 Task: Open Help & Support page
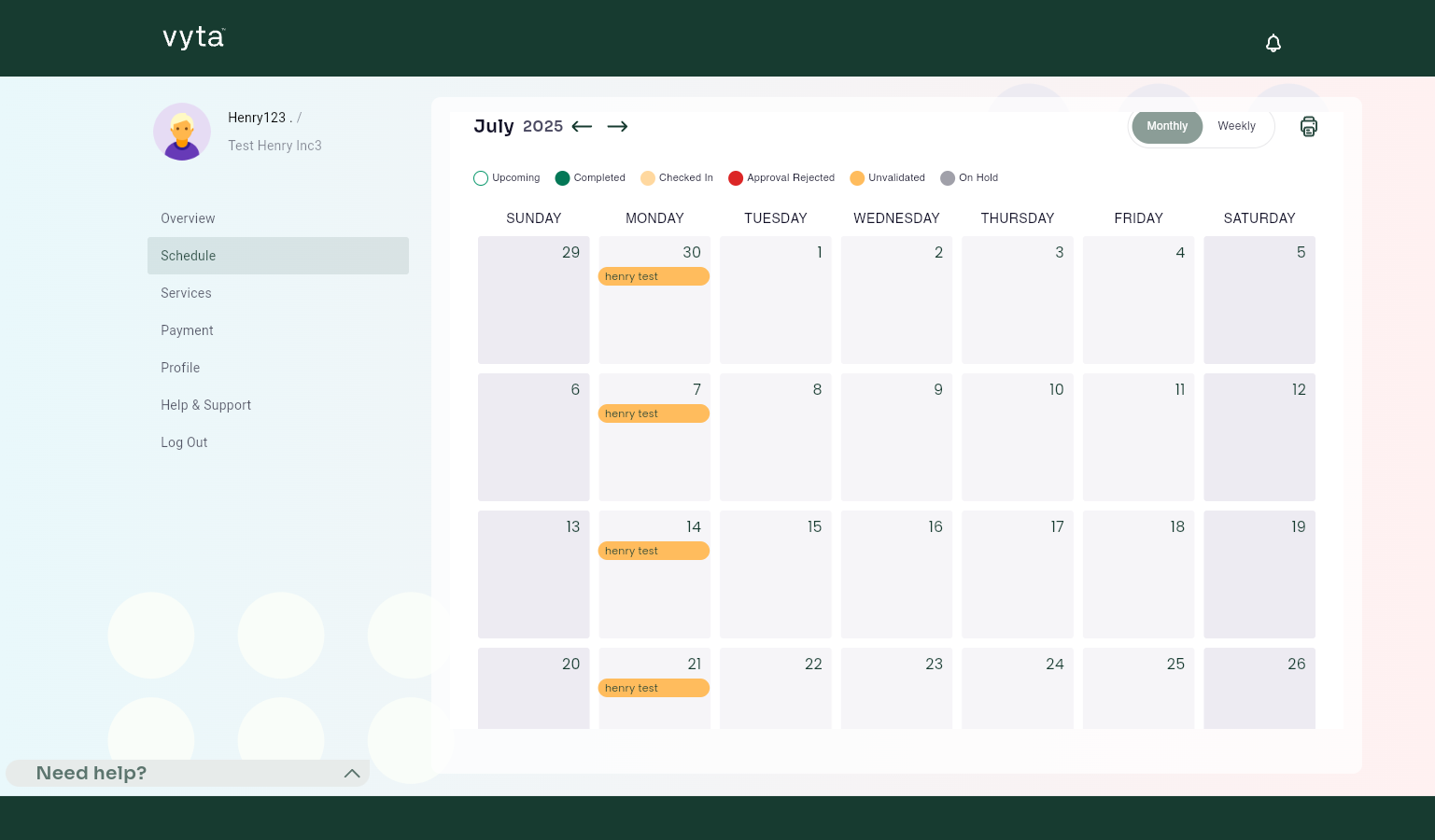205,405
